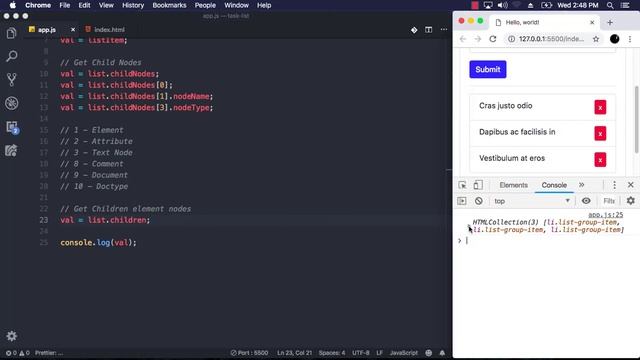
Task: Open console settings gear
Action: [631, 201]
